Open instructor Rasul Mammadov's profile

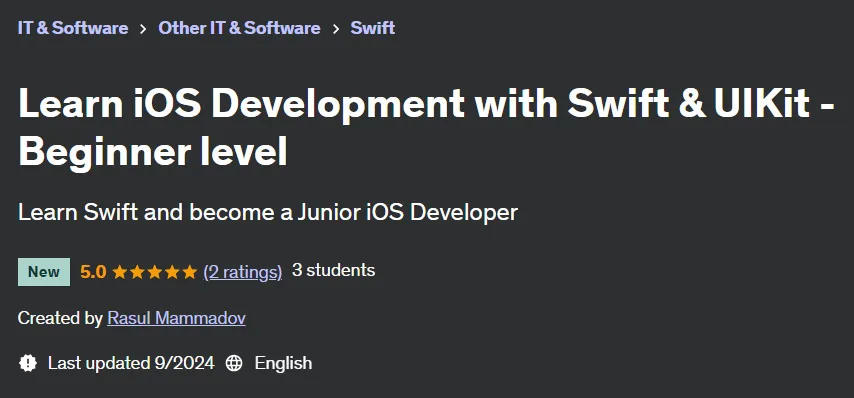pos(176,318)
